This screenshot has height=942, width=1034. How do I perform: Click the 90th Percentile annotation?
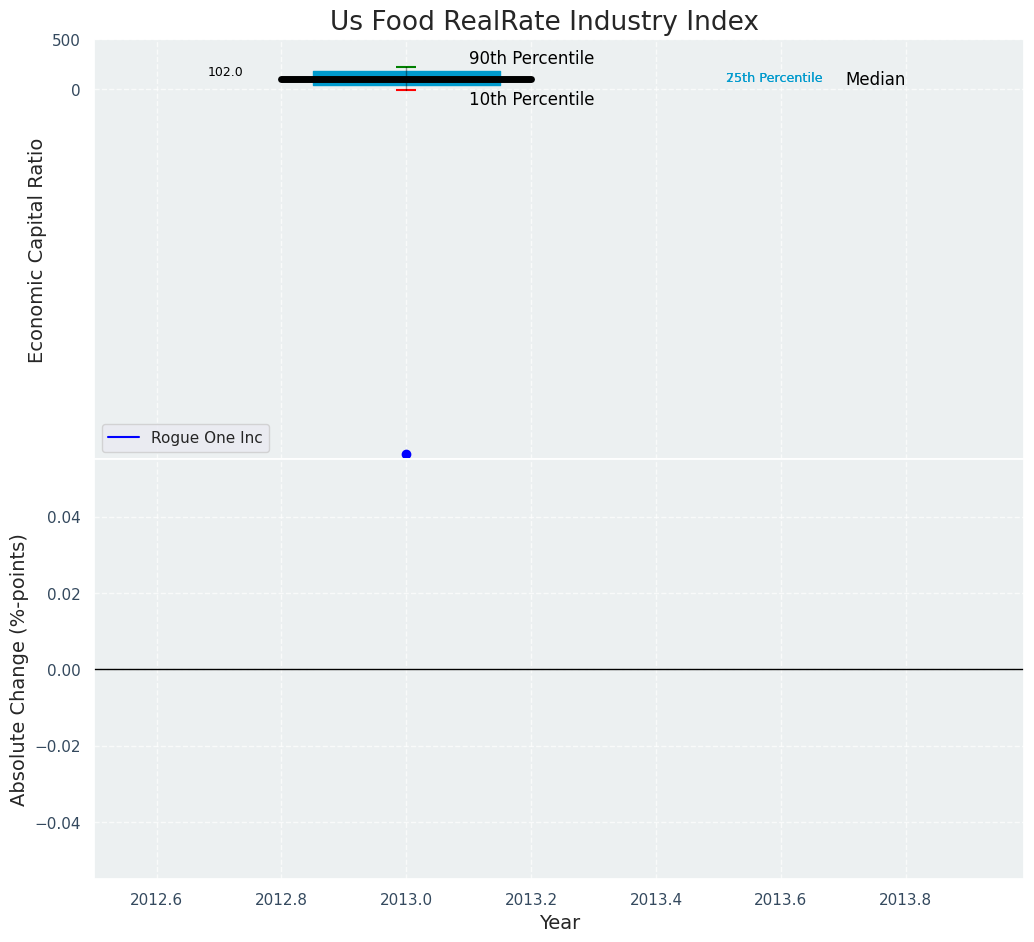pos(531,58)
